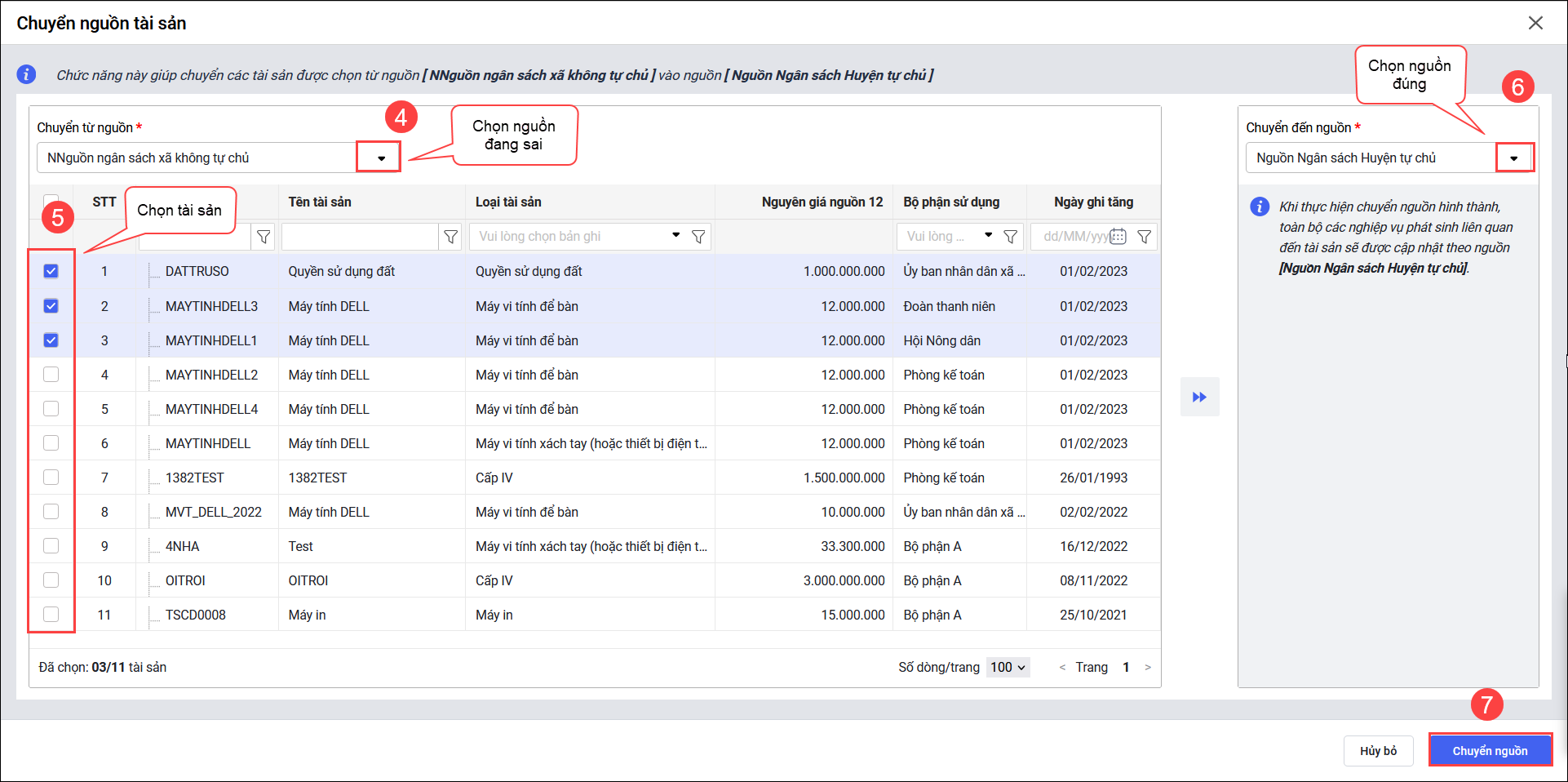Go to next page arrow in pagination
Image resolution: width=1568 pixels, height=782 pixels.
[x=1148, y=667]
